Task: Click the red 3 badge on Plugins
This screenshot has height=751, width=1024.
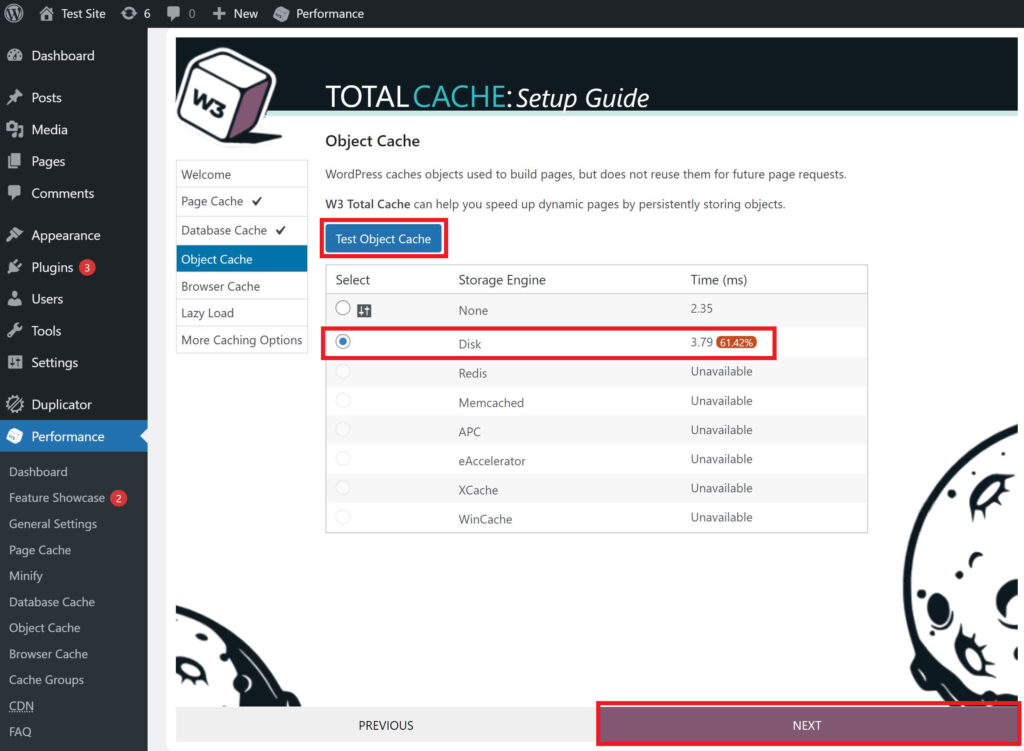Action: tap(87, 268)
